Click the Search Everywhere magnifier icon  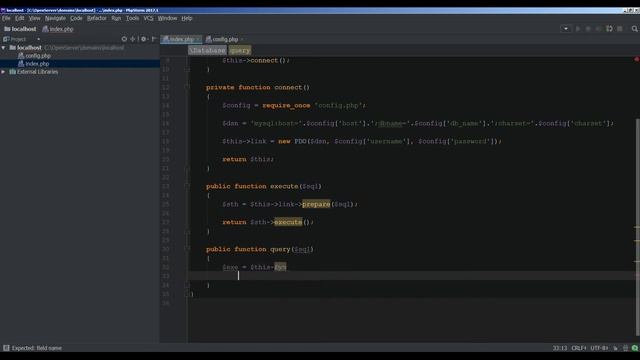click(635, 29)
